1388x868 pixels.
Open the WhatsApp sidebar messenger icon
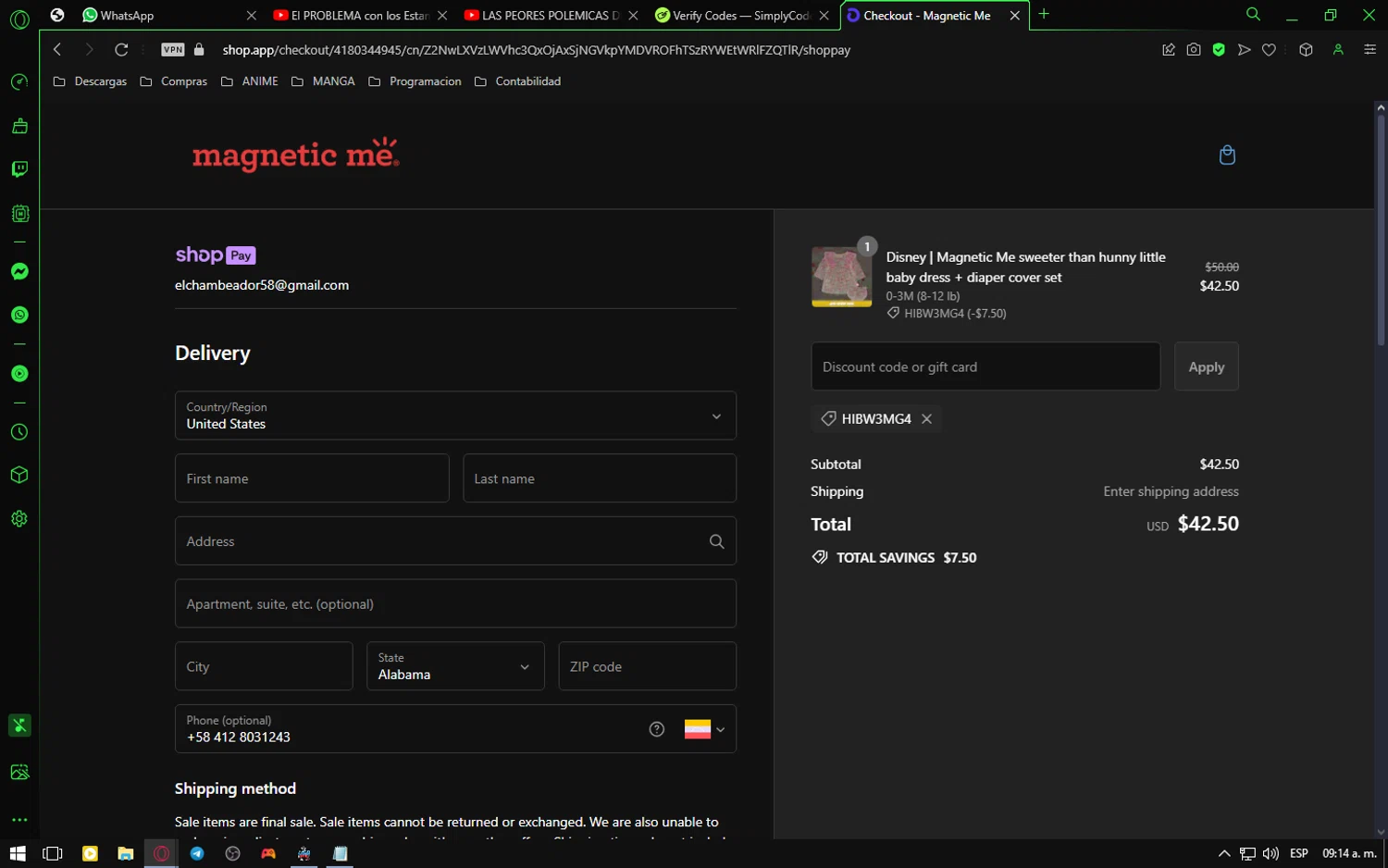pos(19,315)
